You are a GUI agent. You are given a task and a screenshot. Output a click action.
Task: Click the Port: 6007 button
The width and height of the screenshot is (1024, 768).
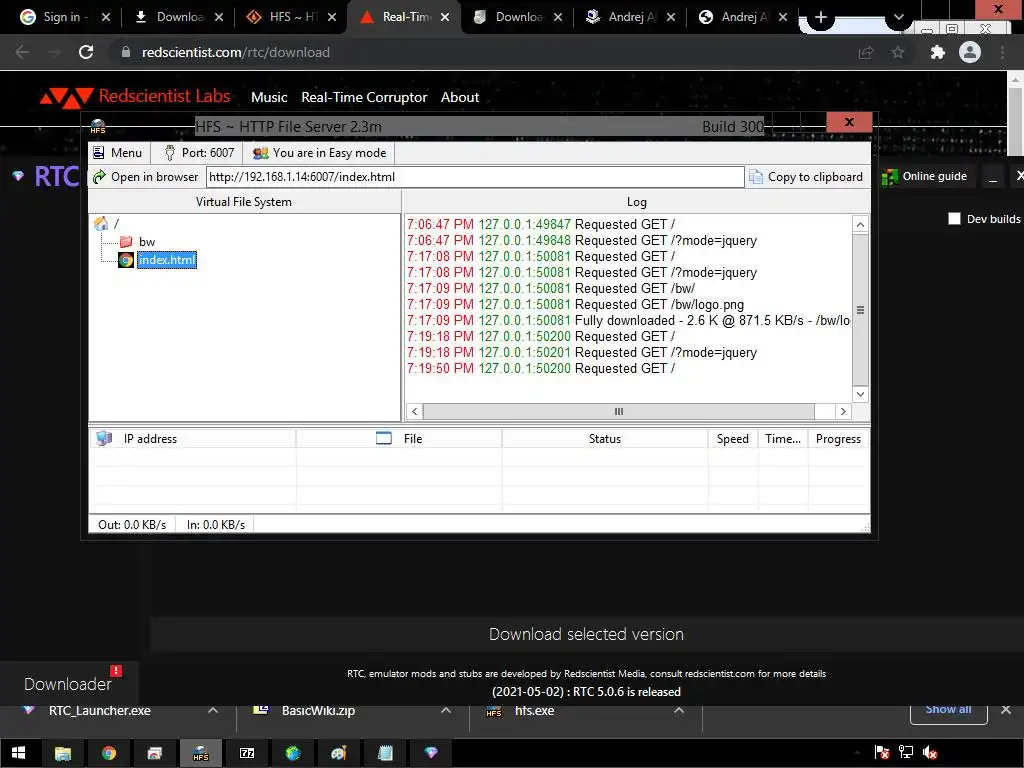pos(199,153)
